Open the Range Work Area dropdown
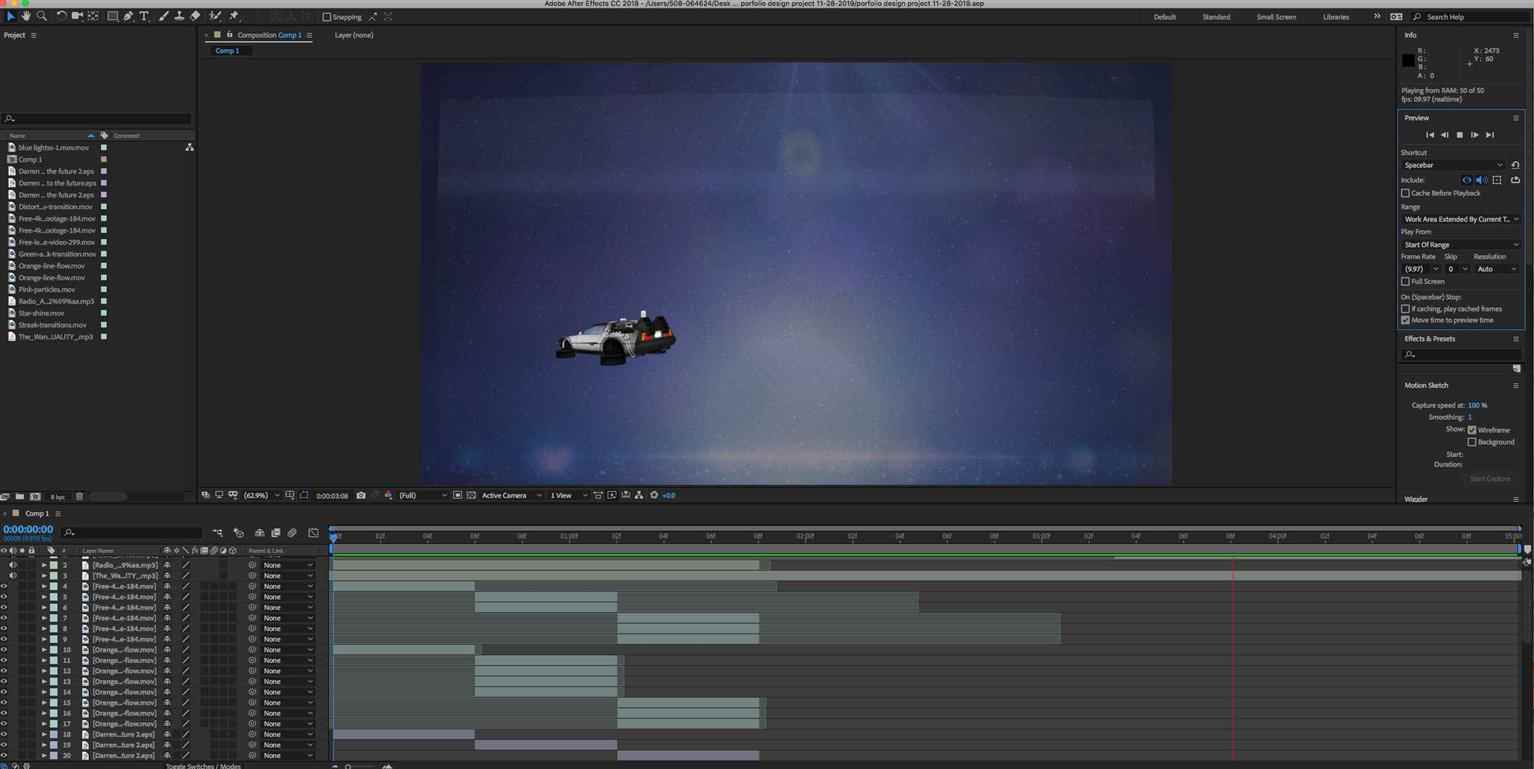 [x=1461, y=219]
